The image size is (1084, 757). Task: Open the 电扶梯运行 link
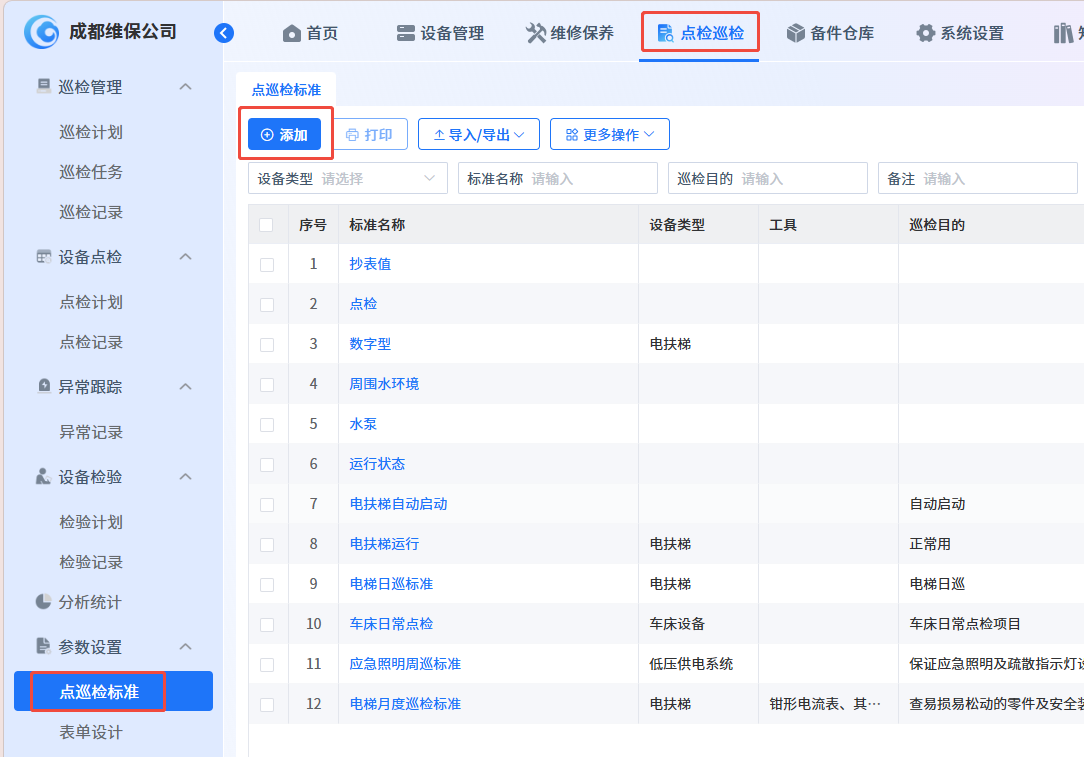(384, 544)
